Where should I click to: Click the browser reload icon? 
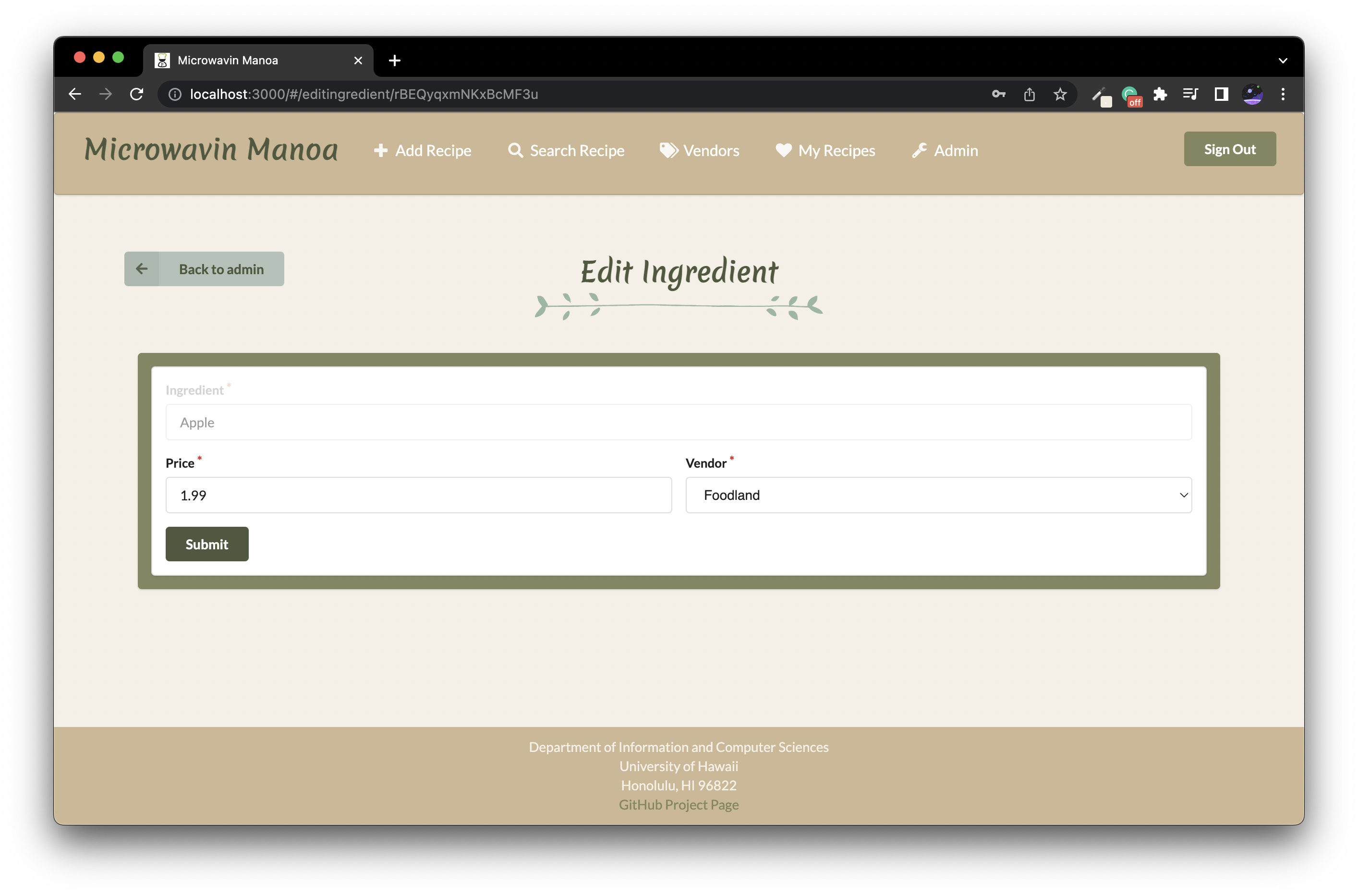(x=137, y=94)
